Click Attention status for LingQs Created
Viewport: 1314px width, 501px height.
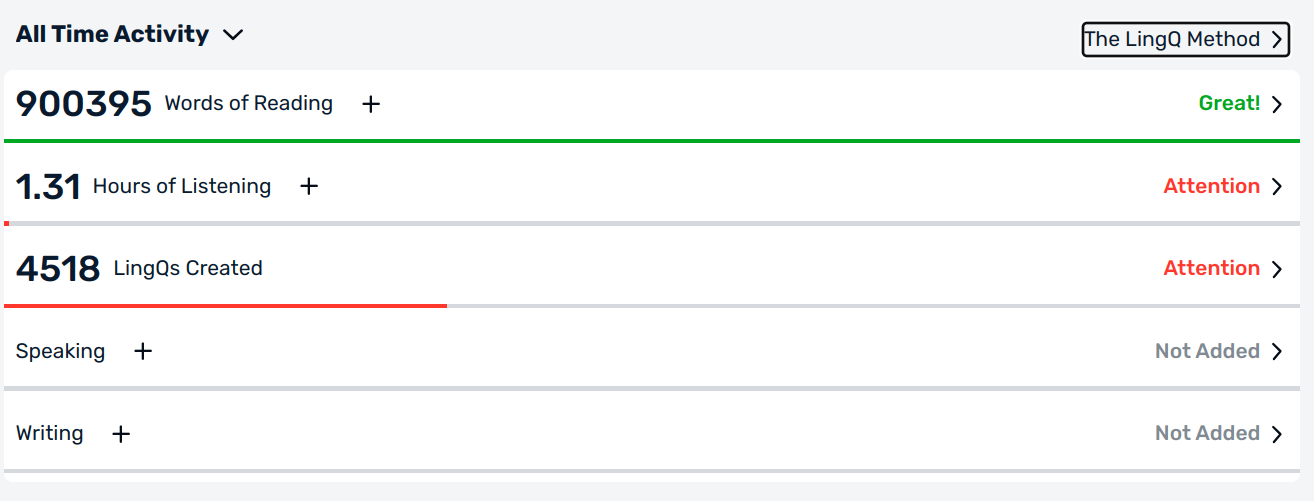1211,268
